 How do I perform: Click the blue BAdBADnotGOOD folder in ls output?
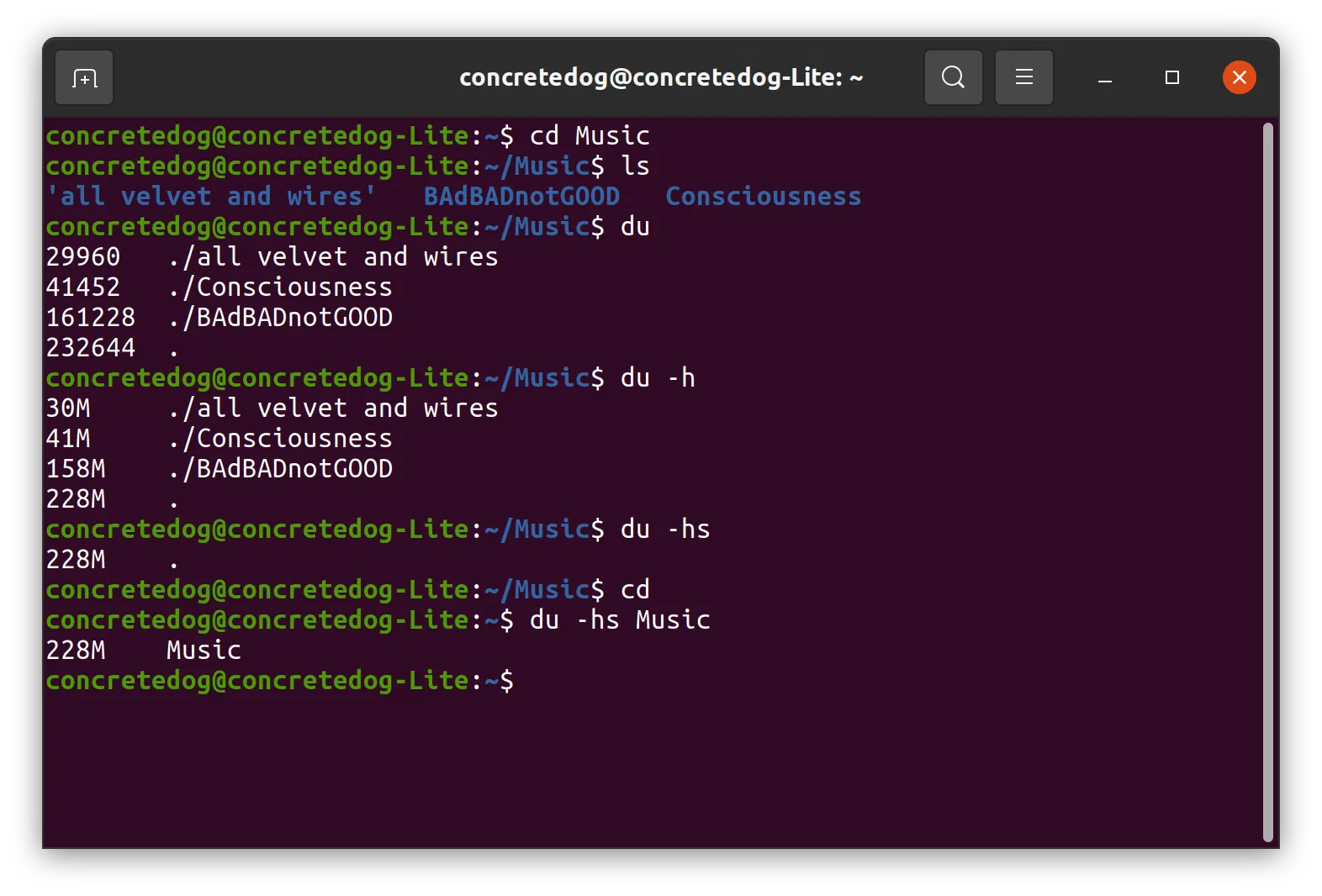pos(521,196)
